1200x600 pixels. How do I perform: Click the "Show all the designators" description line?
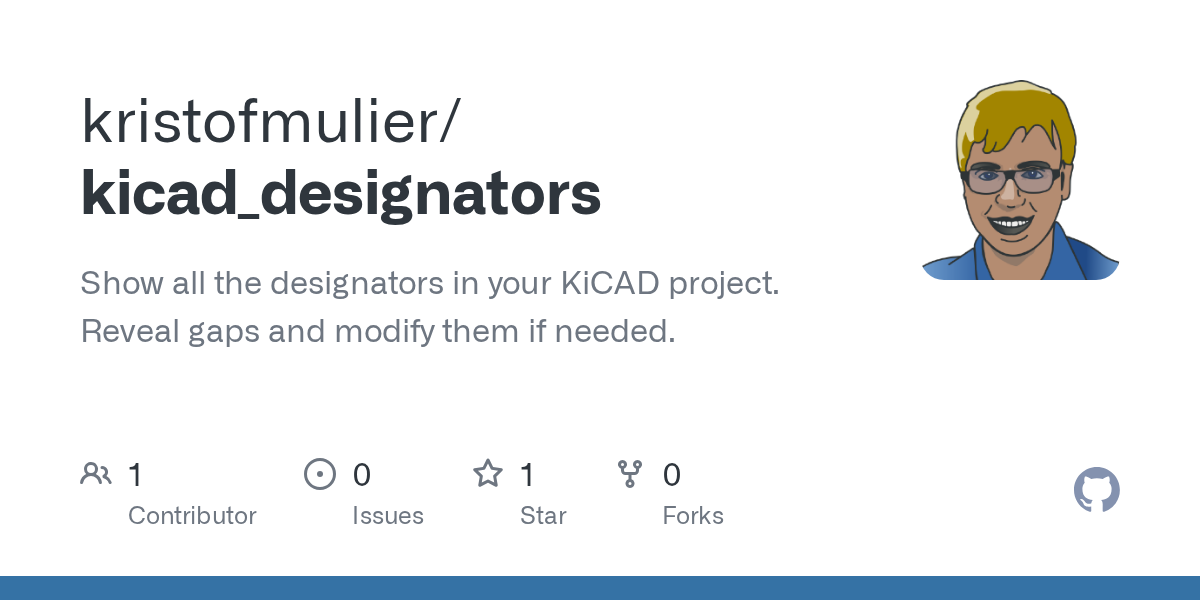point(430,283)
